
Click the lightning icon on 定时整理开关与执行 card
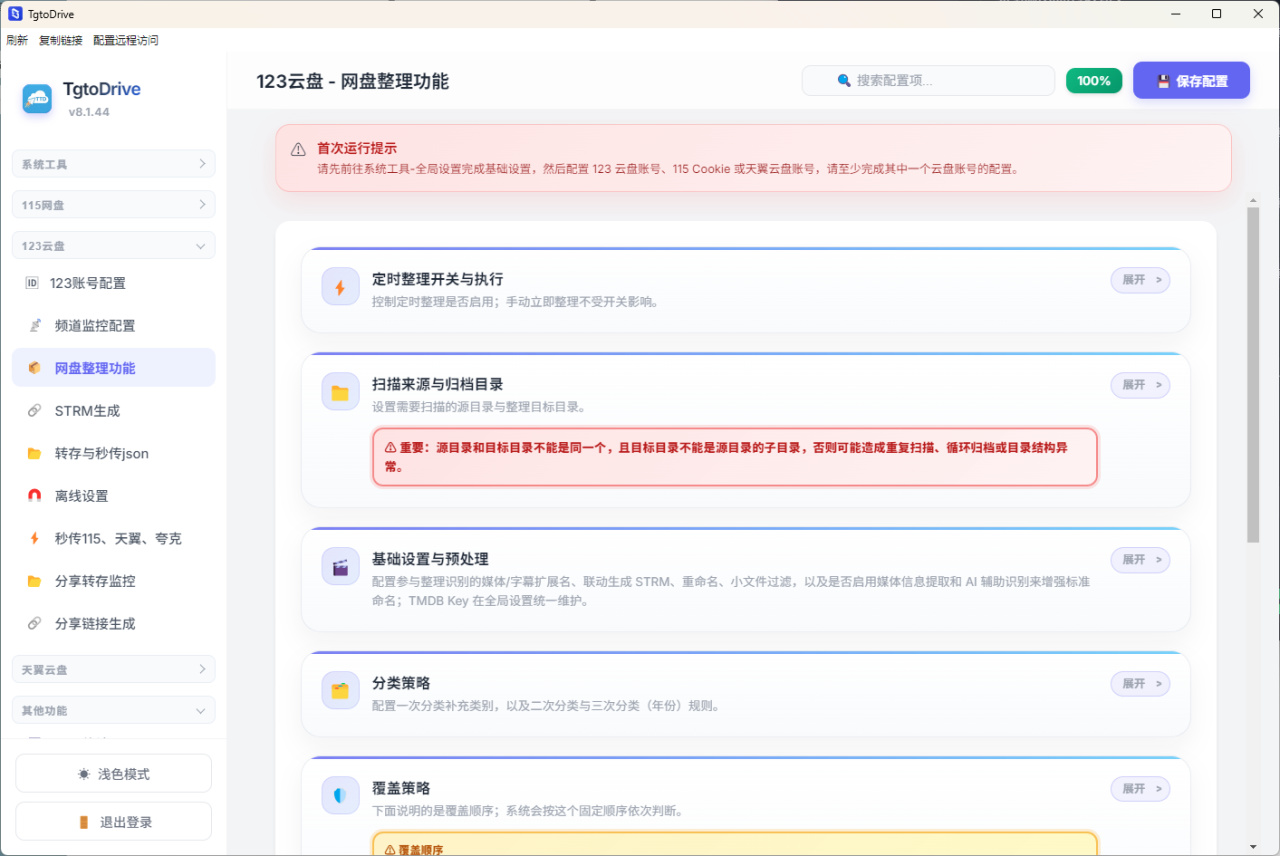340,287
